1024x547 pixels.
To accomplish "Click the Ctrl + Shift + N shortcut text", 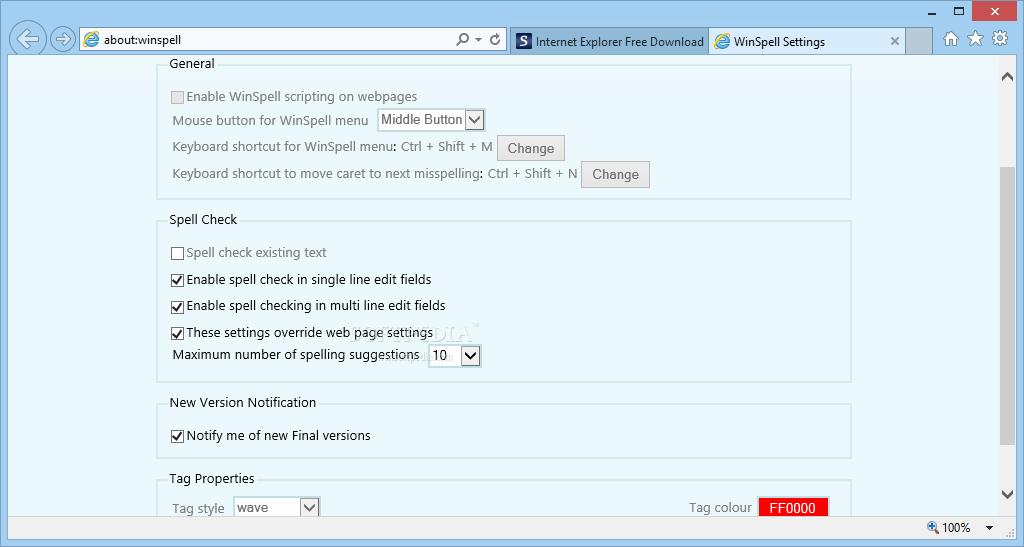I will tap(532, 174).
